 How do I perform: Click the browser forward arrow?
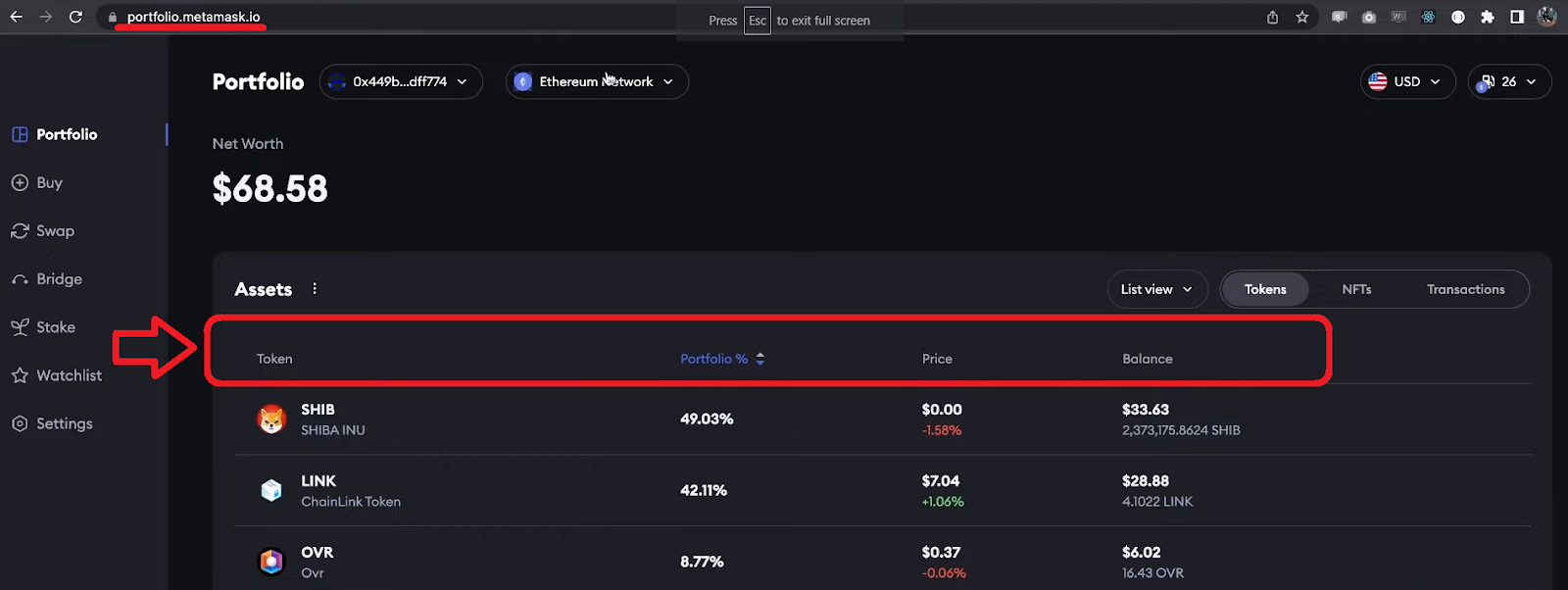(45, 17)
